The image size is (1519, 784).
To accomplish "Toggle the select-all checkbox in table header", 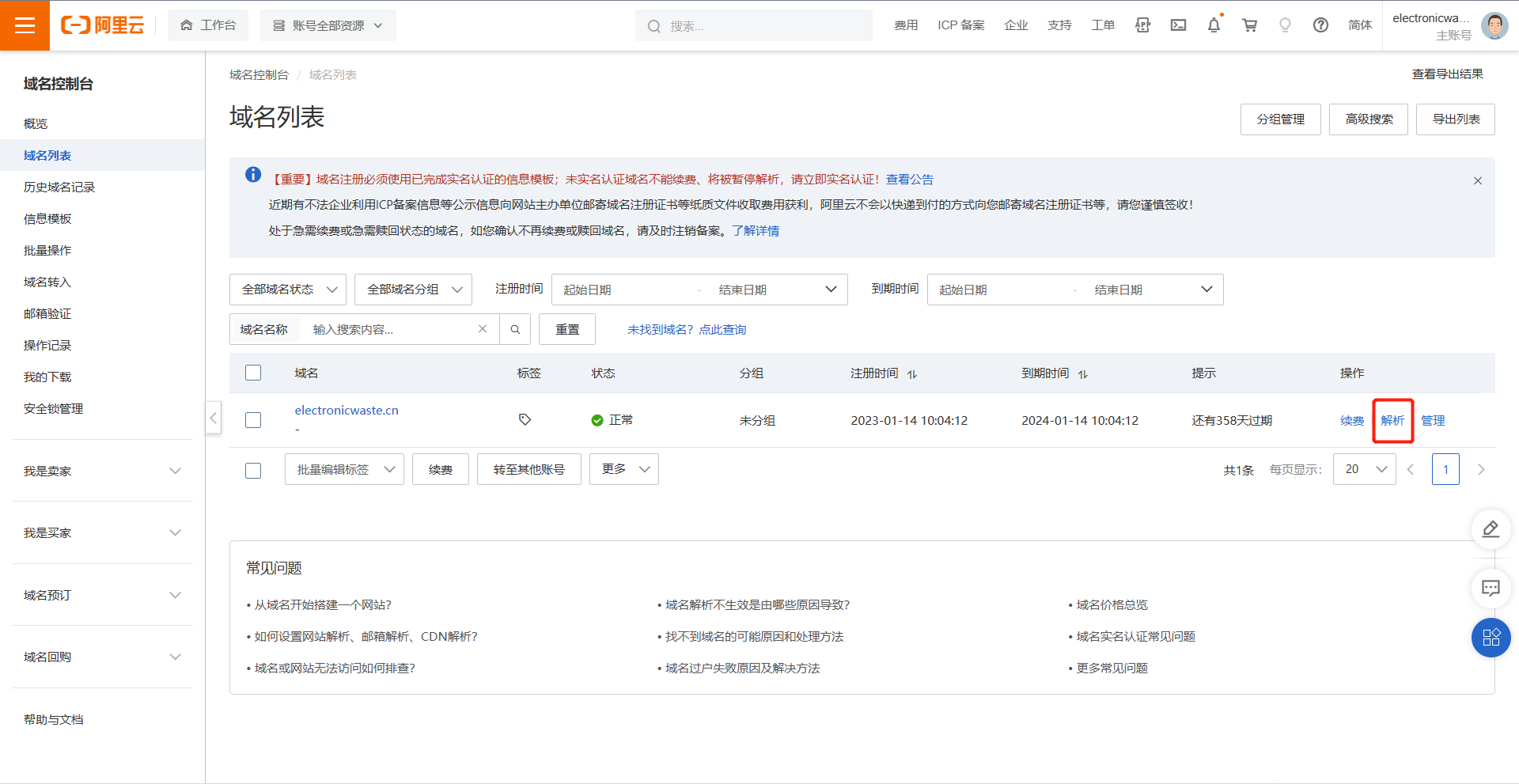I will (x=253, y=372).
